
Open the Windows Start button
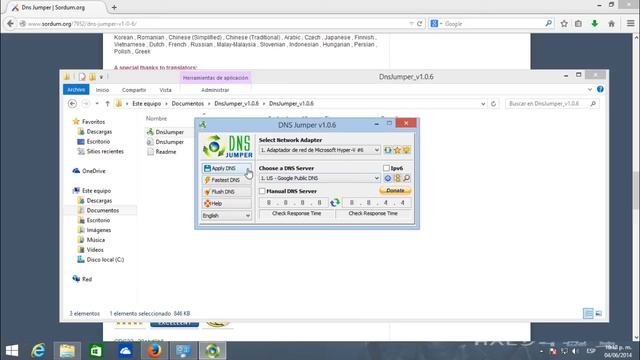pyautogui.click(x=12, y=351)
